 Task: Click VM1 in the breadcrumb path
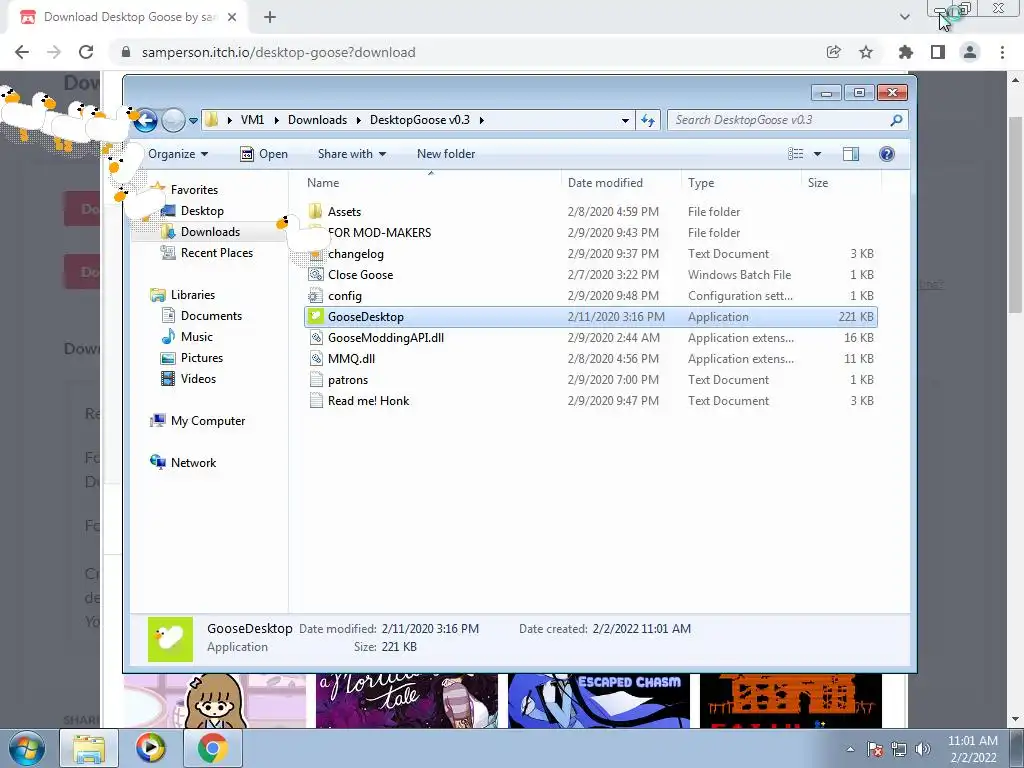tap(252, 120)
